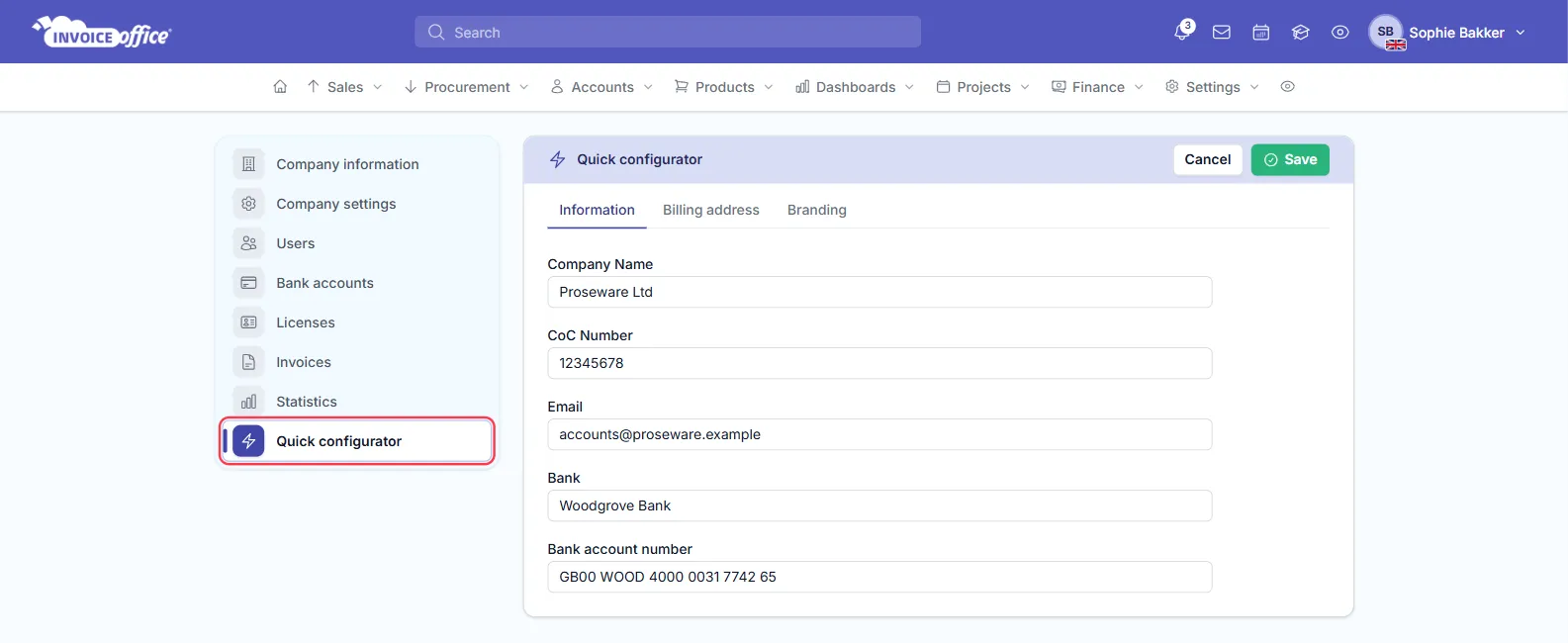Toggle the eye icon after Settings menu
The width and height of the screenshot is (1568, 643).
pyautogui.click(x=1287, y=87)
